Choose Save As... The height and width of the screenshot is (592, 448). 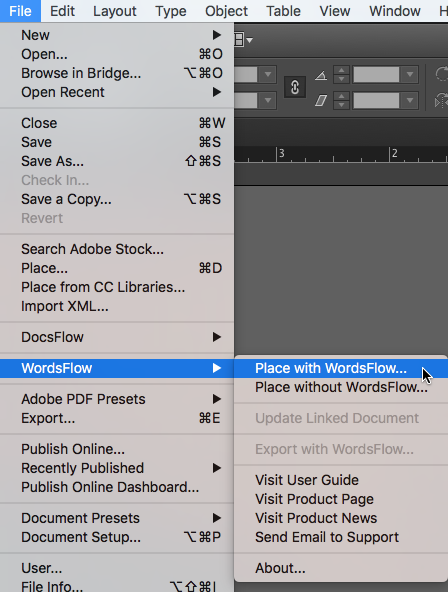pos(117,161)
